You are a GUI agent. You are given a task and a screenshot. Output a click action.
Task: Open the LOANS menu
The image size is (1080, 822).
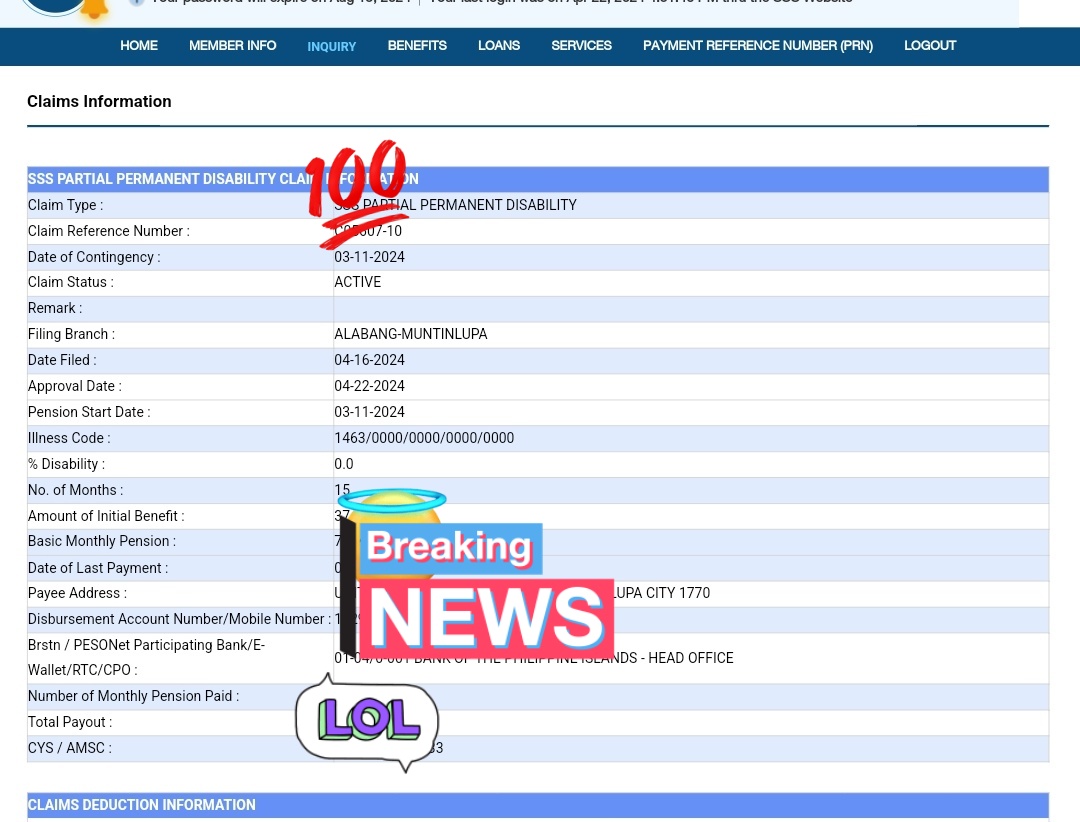pos(499,45)
